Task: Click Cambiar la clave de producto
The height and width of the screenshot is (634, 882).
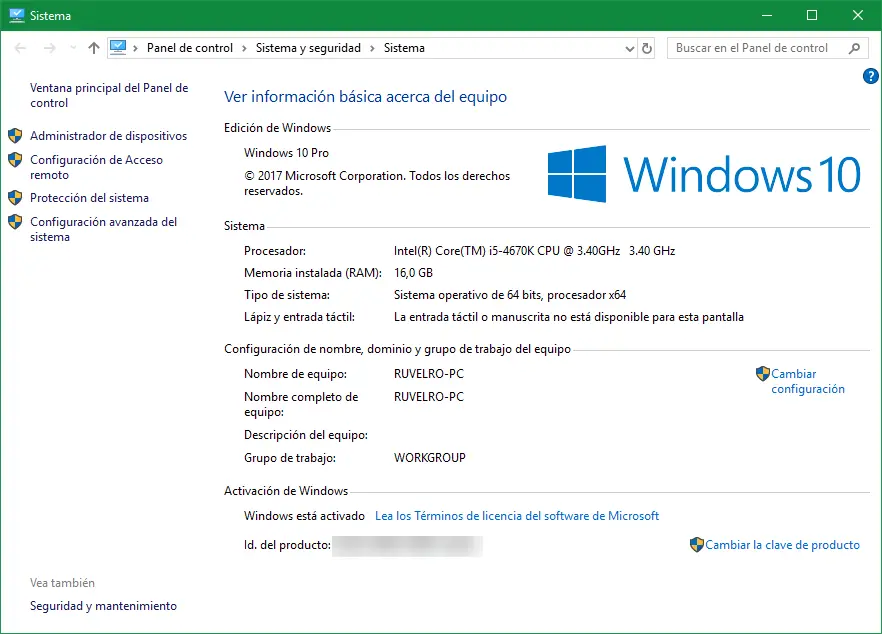Action: click(x=782, y=545)
